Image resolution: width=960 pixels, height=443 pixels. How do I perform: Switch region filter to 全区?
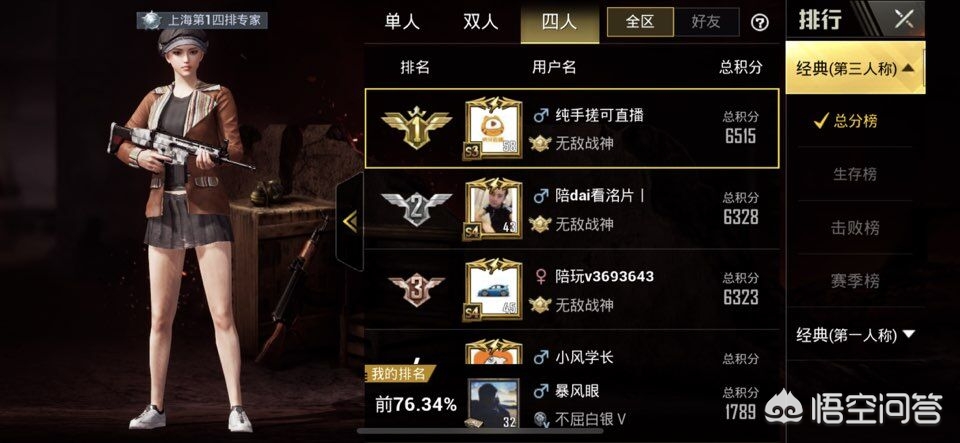[640, 22]
